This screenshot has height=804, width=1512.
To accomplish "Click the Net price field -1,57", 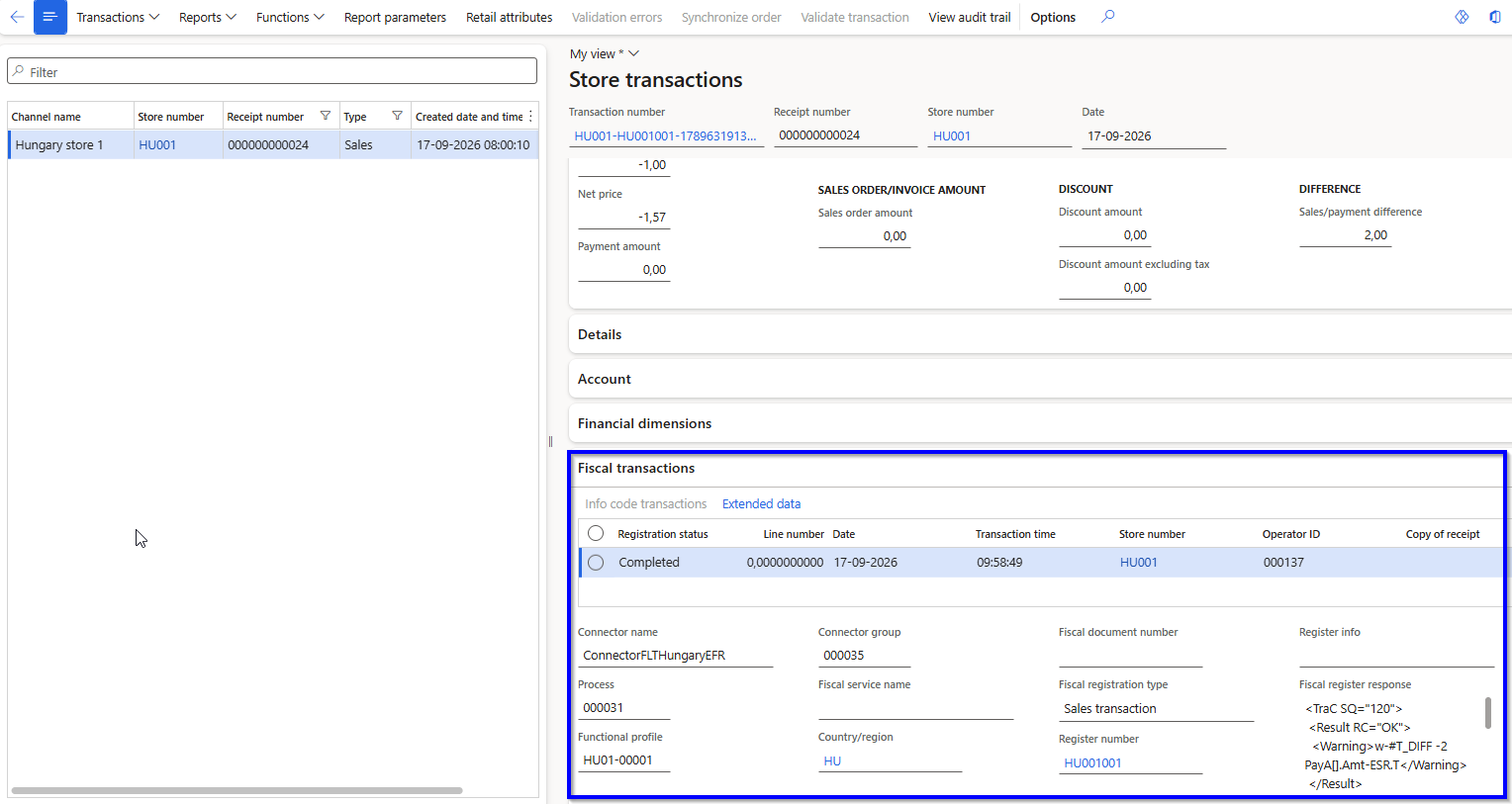I will click(623, 217).
